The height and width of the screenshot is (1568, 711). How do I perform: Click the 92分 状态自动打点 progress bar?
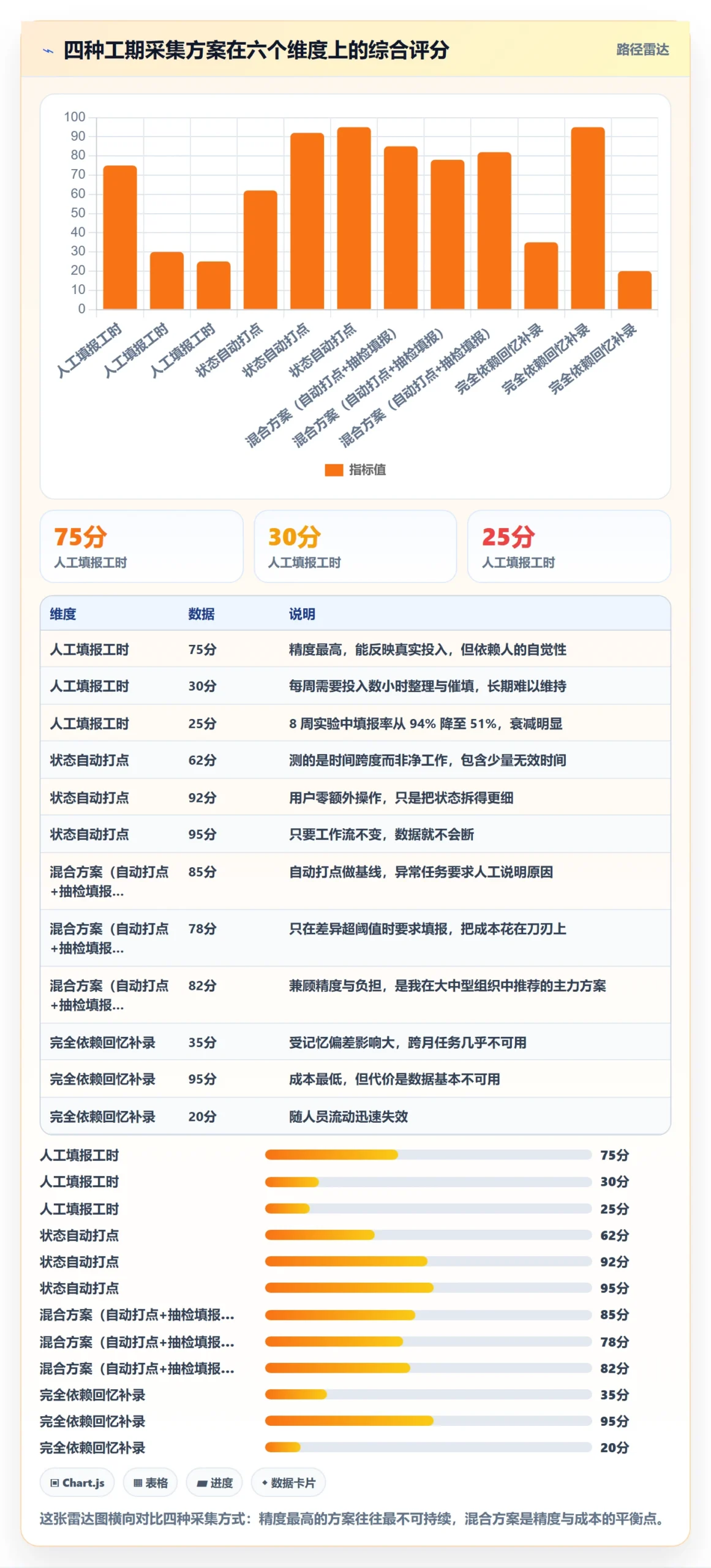[x=428, y=1261]
